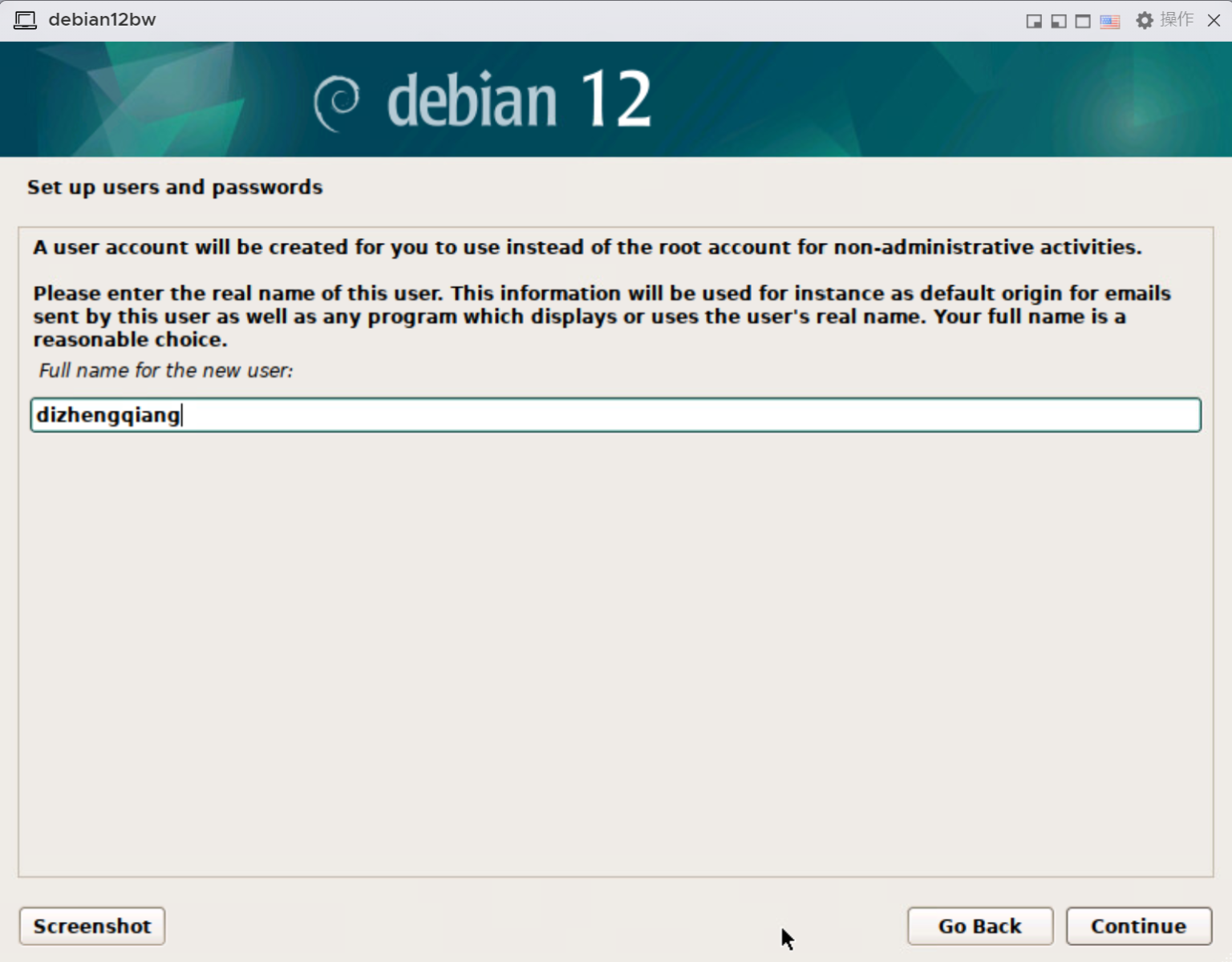The height and width of the screenshot is (962, 1232).
Task: Open the 操作 actions menu
Action: point(1177,20)
